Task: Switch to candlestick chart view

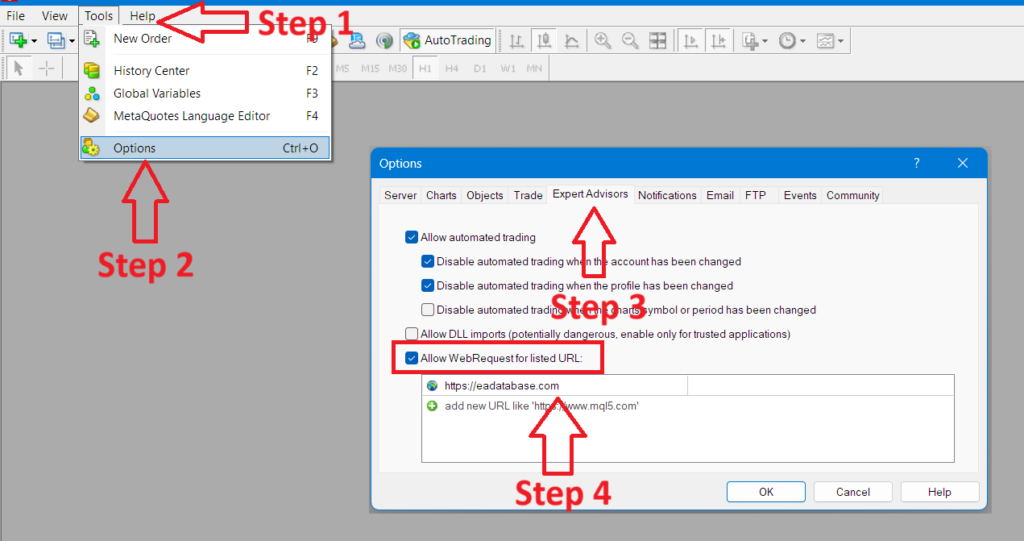Action: (x=544, y=41)
